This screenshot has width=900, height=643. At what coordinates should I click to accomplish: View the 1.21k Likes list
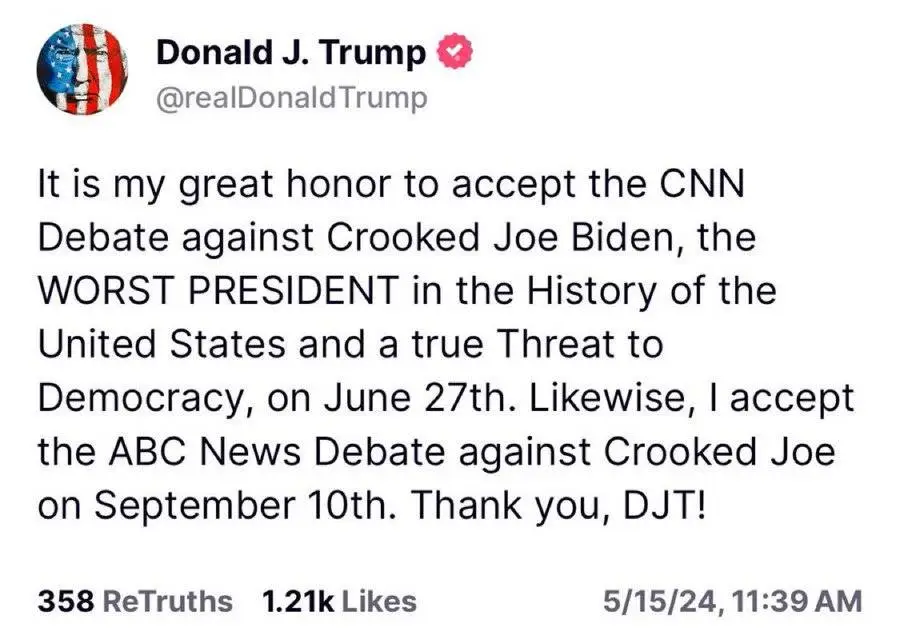[339, 601]
